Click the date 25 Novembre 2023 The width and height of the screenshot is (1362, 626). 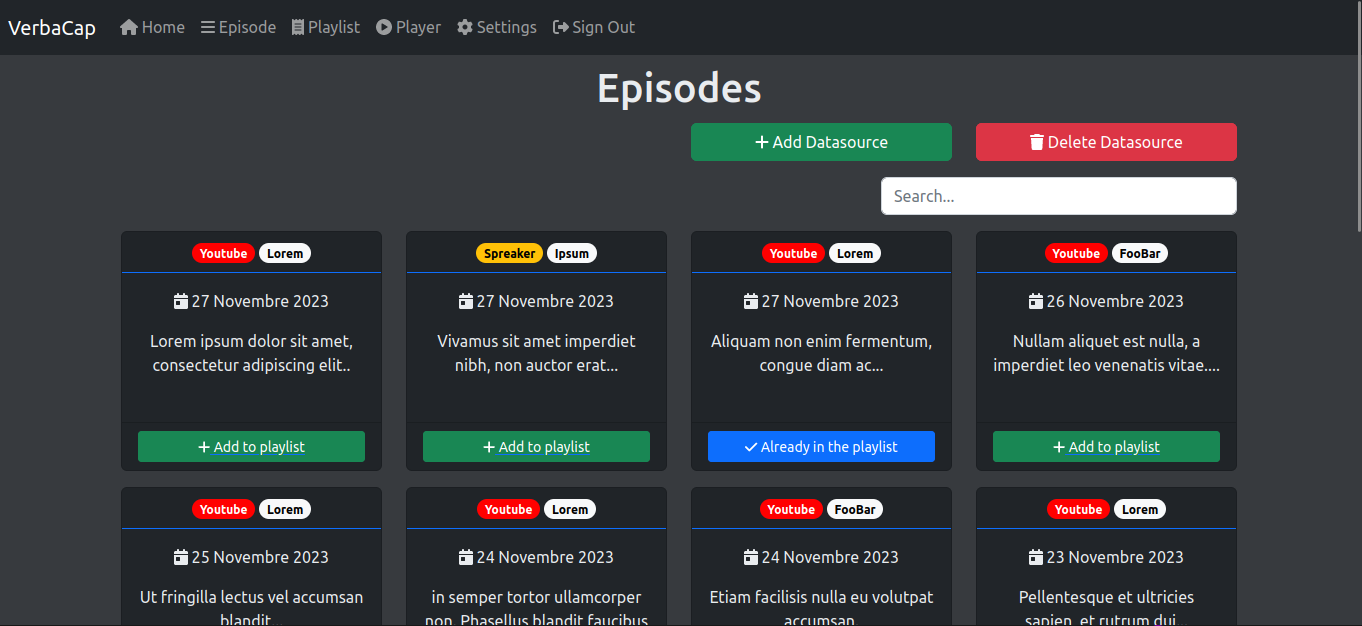[260, 557]
